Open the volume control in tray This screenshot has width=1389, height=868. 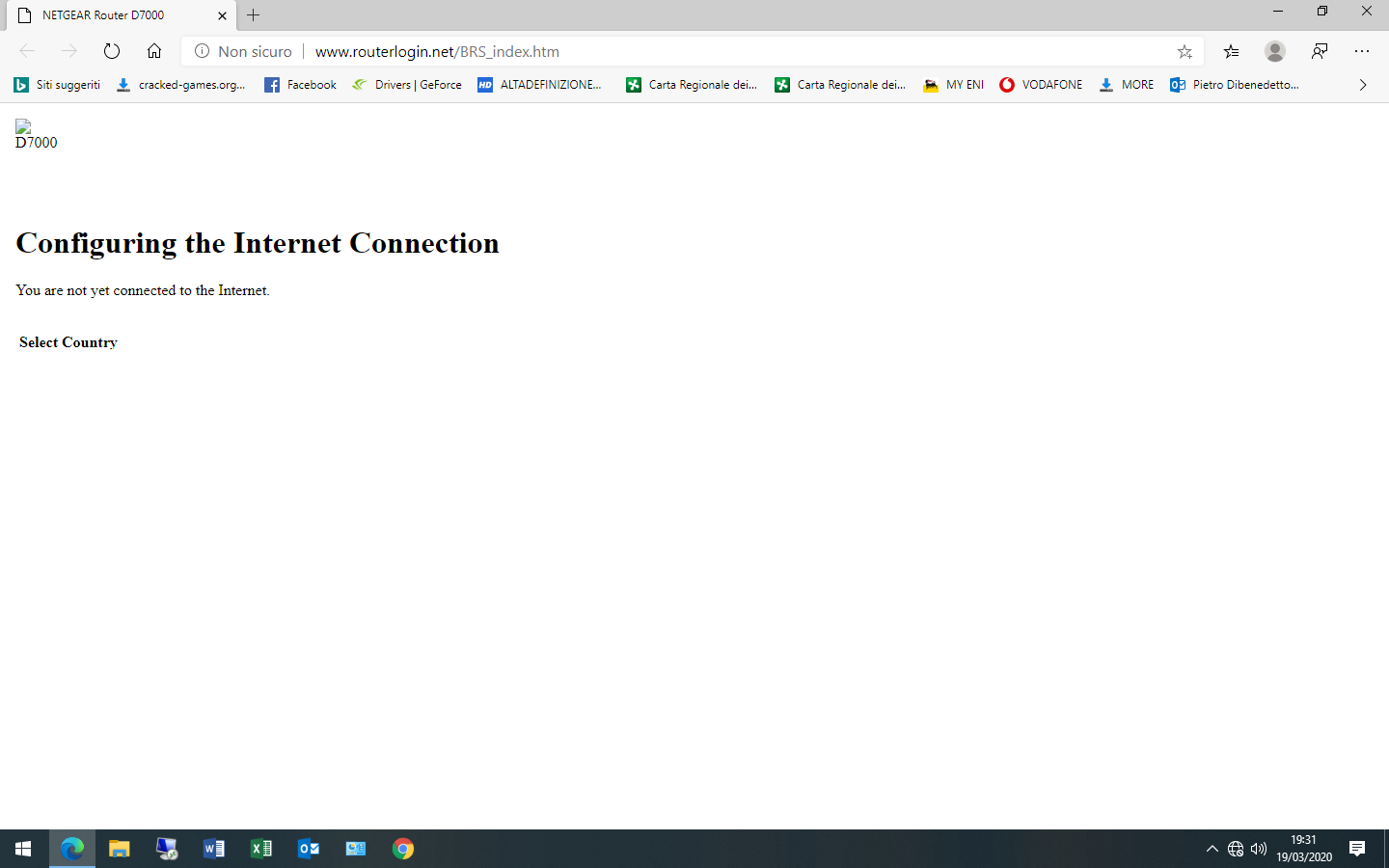click(1259, 849)
